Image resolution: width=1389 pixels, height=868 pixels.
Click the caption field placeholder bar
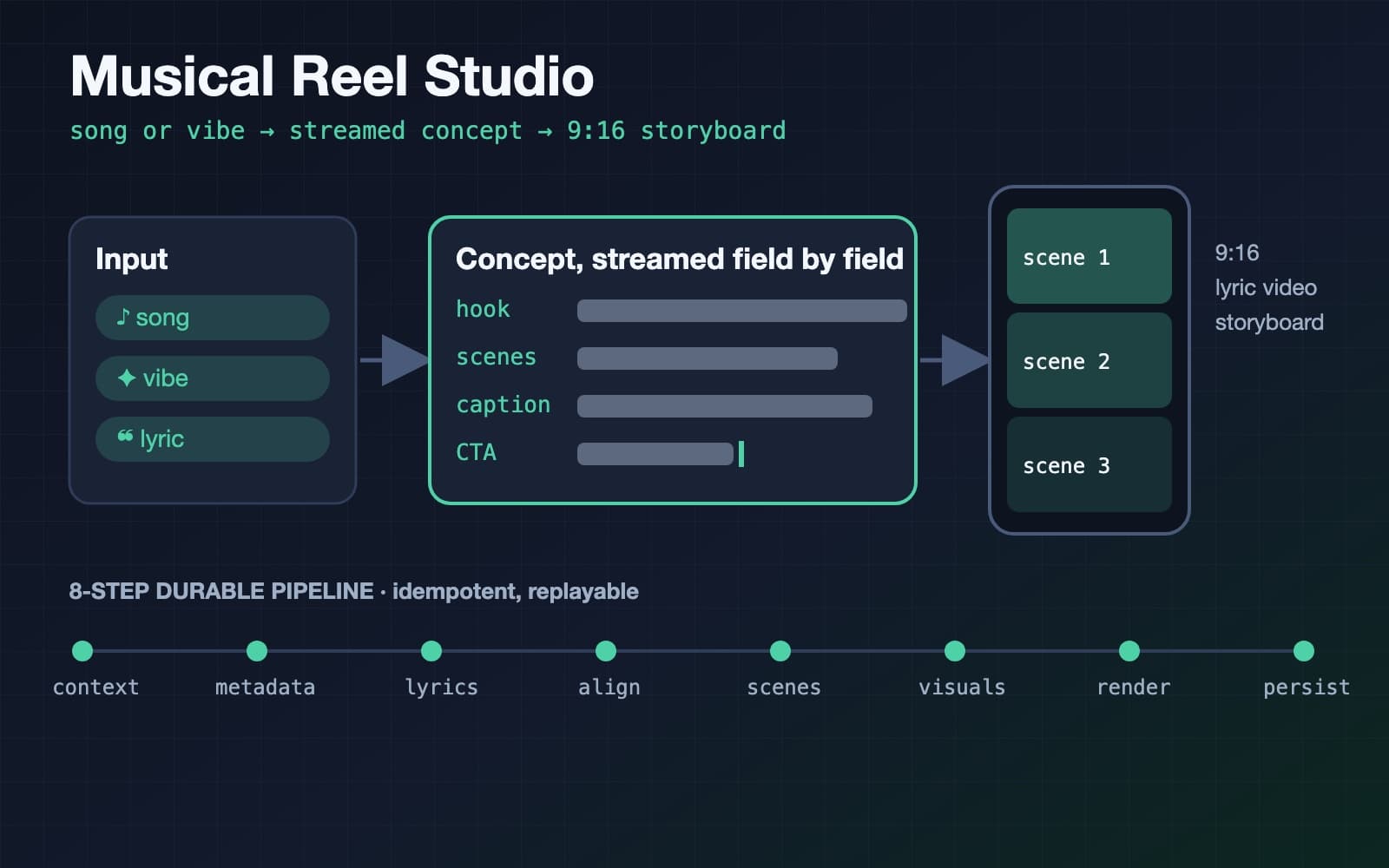pos(725,406)
